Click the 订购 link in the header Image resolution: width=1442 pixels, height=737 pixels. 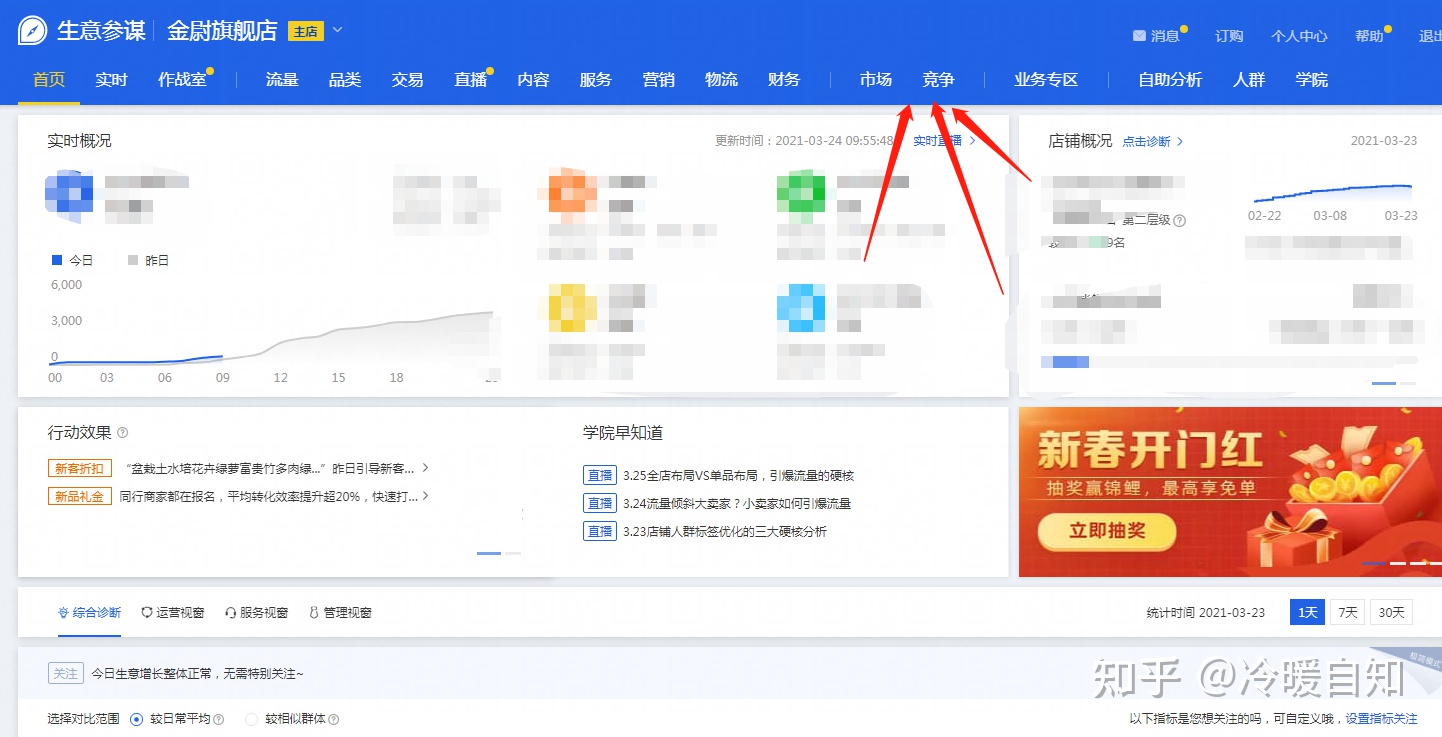coord(1229,36)
